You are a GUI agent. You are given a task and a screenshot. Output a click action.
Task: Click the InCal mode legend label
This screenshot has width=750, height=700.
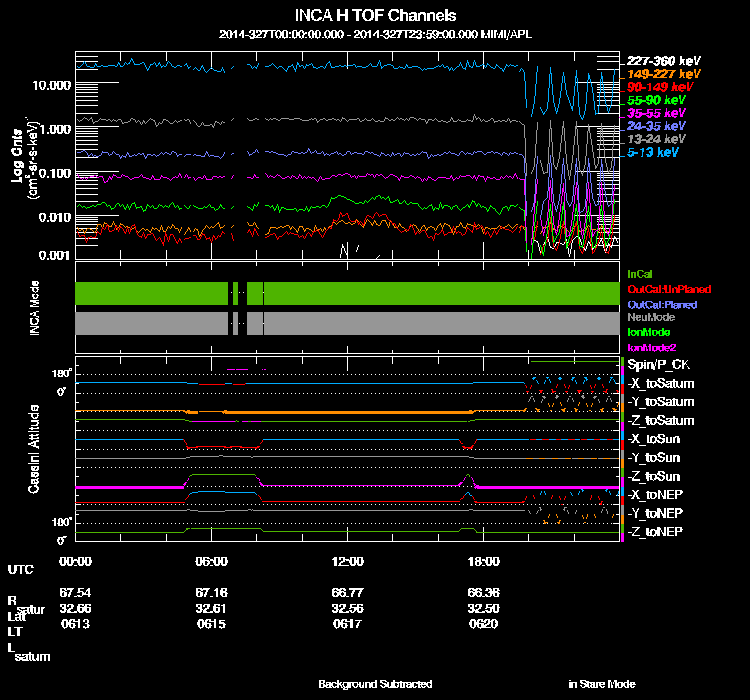click(639, 273)
